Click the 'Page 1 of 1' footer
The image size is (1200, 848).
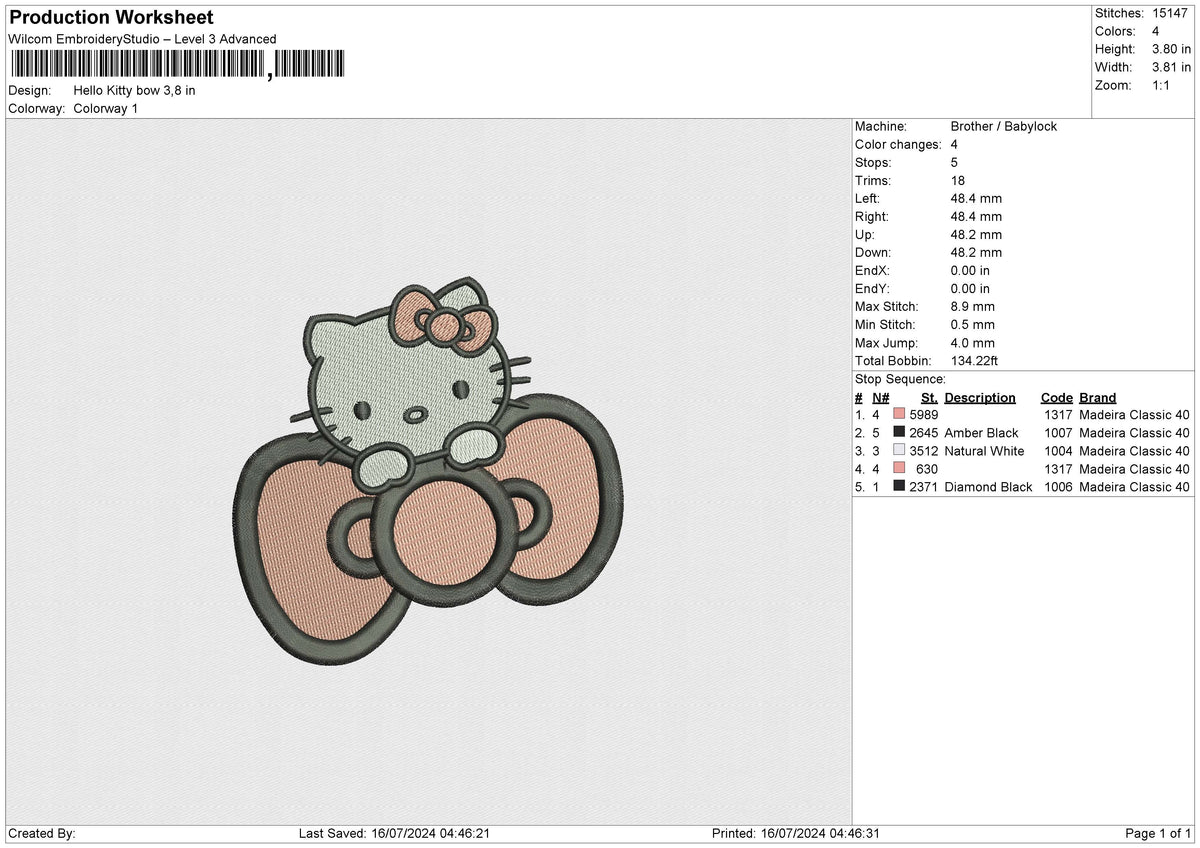(x=1158, y=834)
